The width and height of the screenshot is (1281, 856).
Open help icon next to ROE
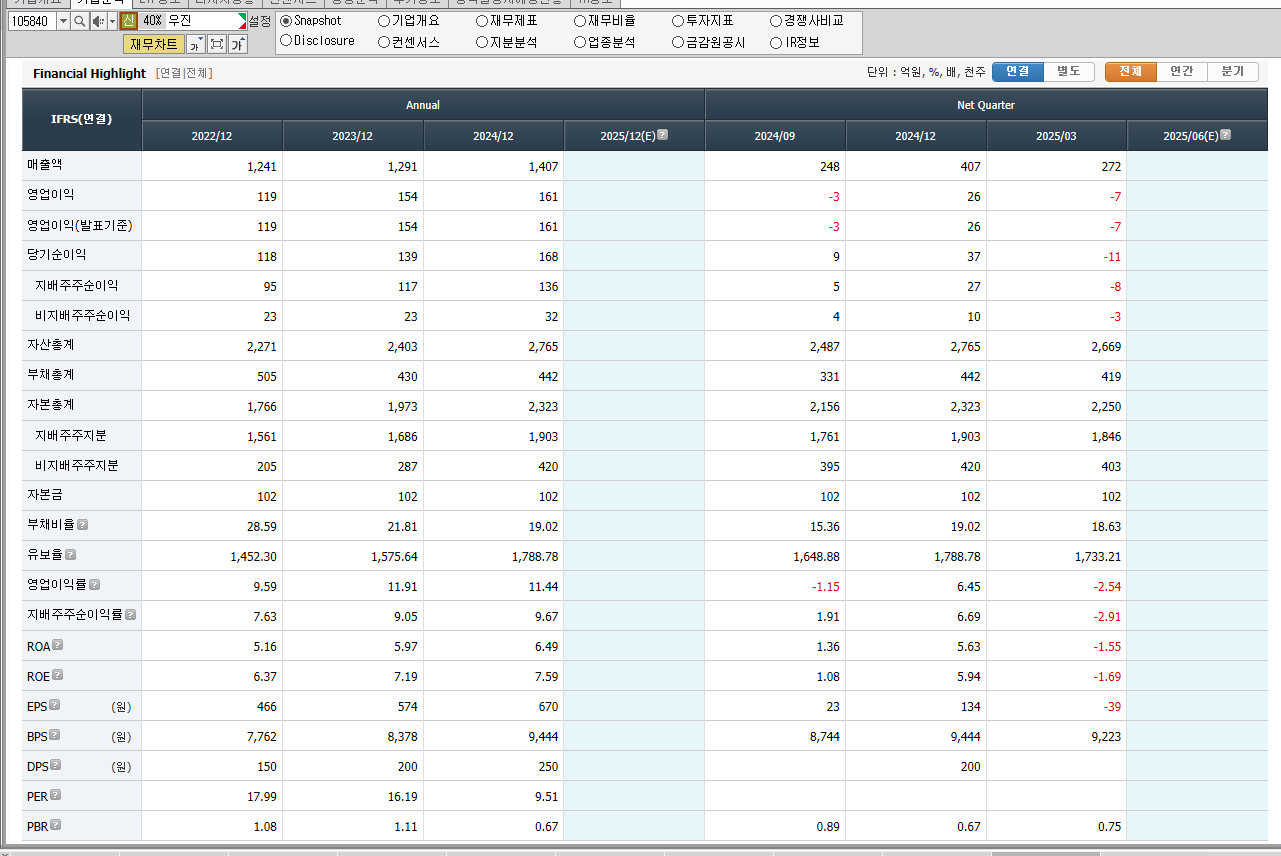click(58, 675)
